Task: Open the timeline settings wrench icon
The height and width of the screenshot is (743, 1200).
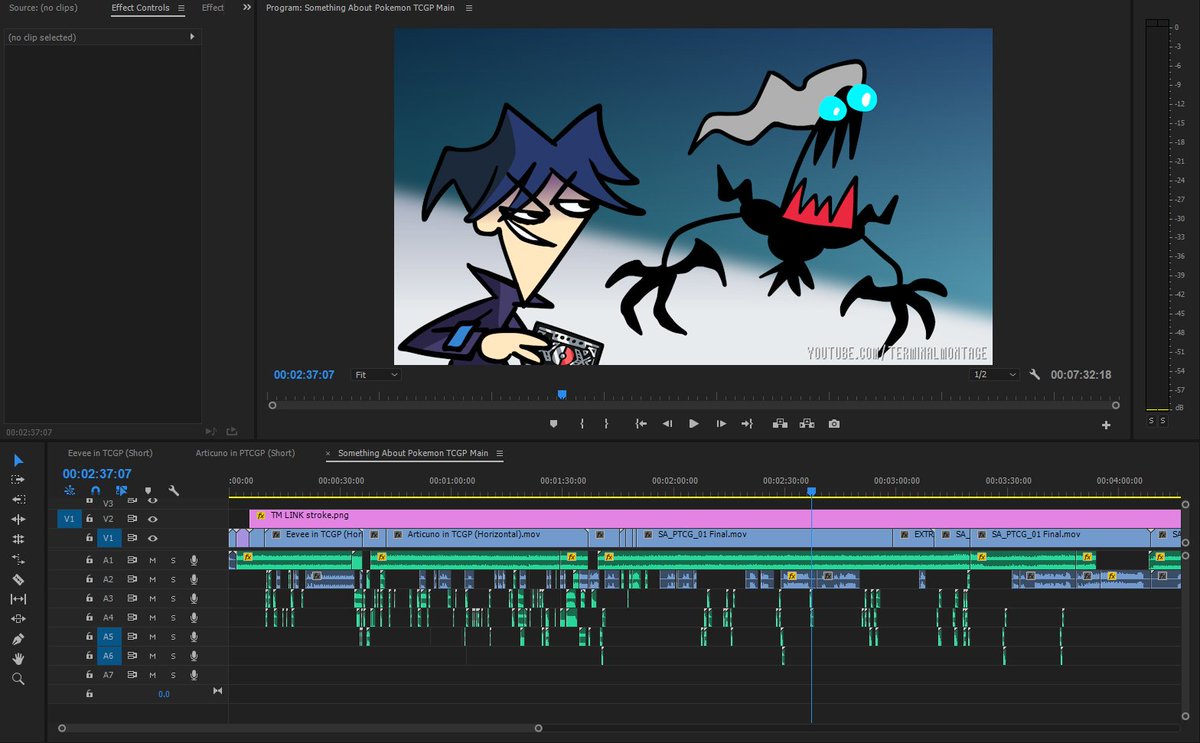Action: 172,490
